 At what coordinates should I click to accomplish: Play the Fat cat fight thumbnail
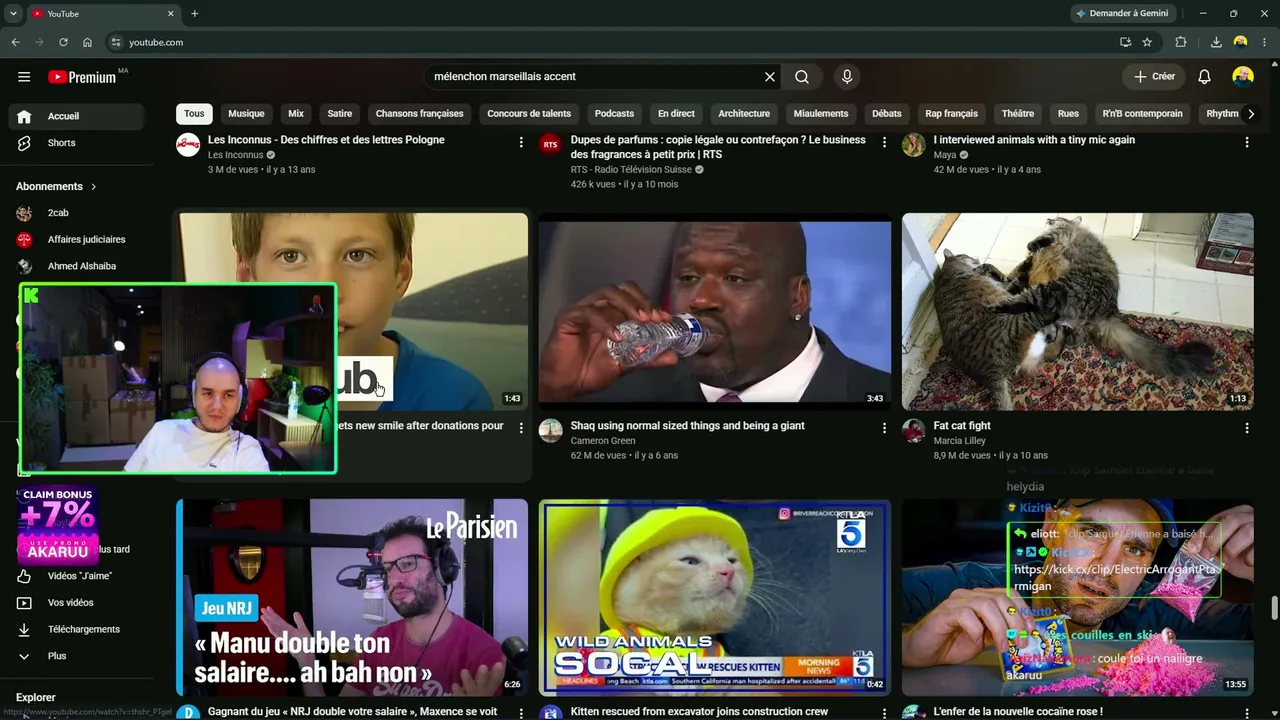[1077, 311]
